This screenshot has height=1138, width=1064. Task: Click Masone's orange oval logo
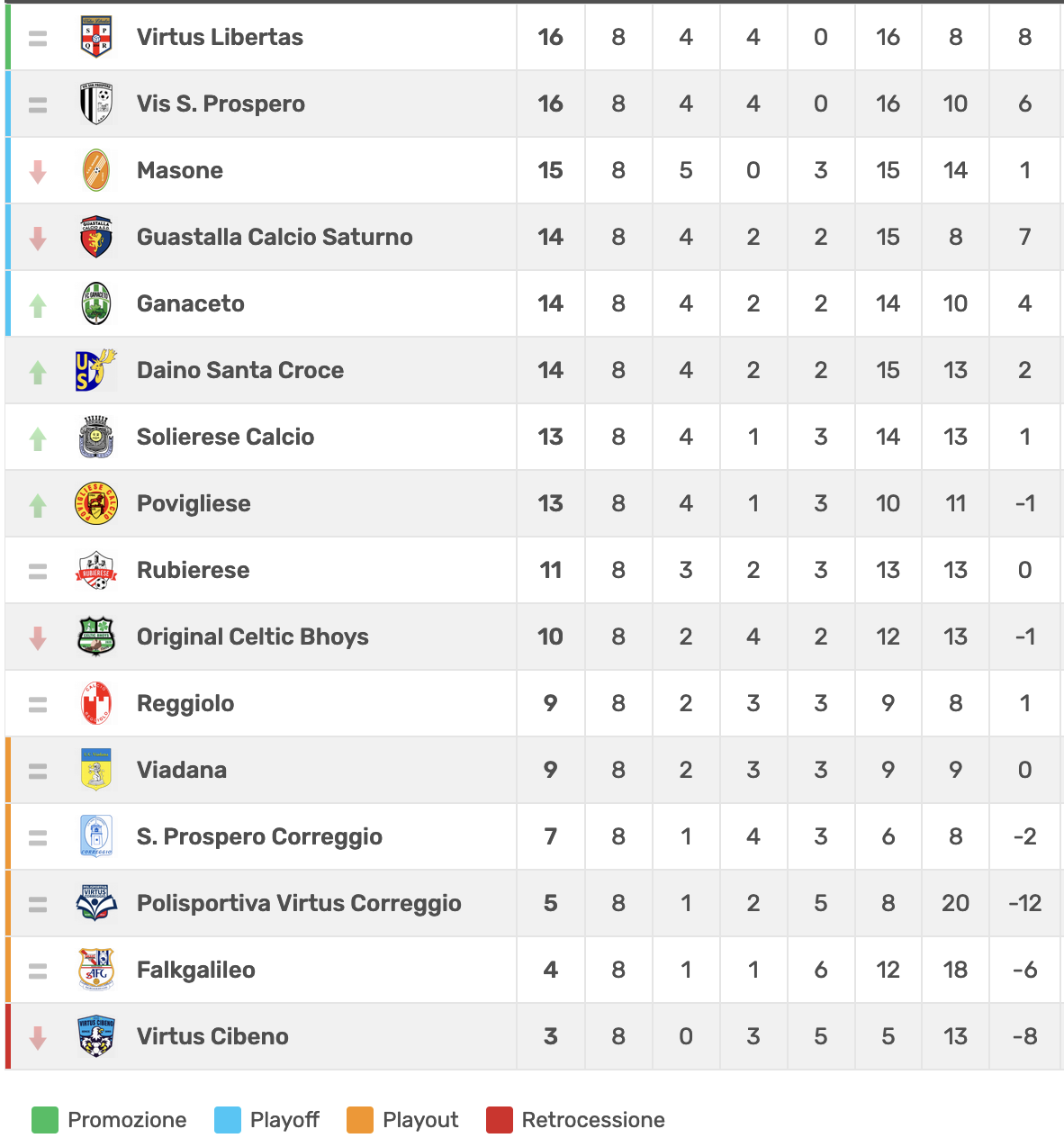click(96, 170)
